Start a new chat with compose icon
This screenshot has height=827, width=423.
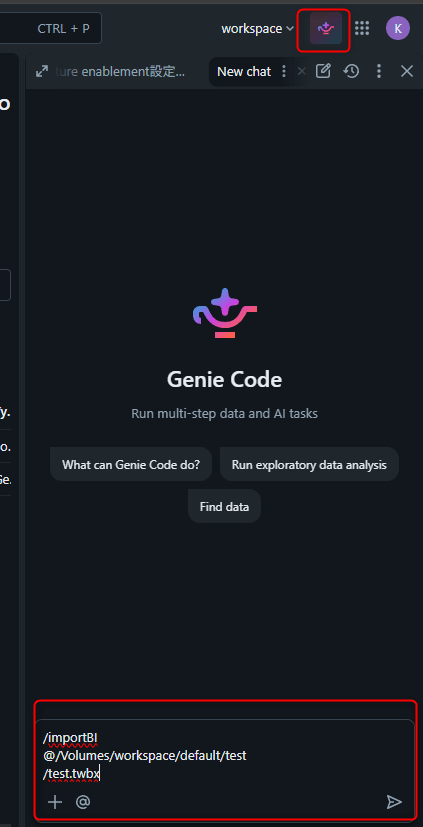pos(323,71)
